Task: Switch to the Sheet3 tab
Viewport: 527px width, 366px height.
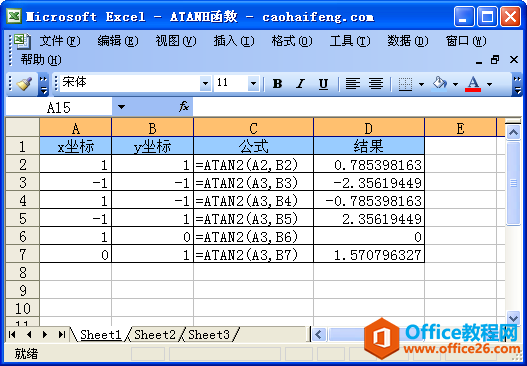Action: [x=209, y=334]
